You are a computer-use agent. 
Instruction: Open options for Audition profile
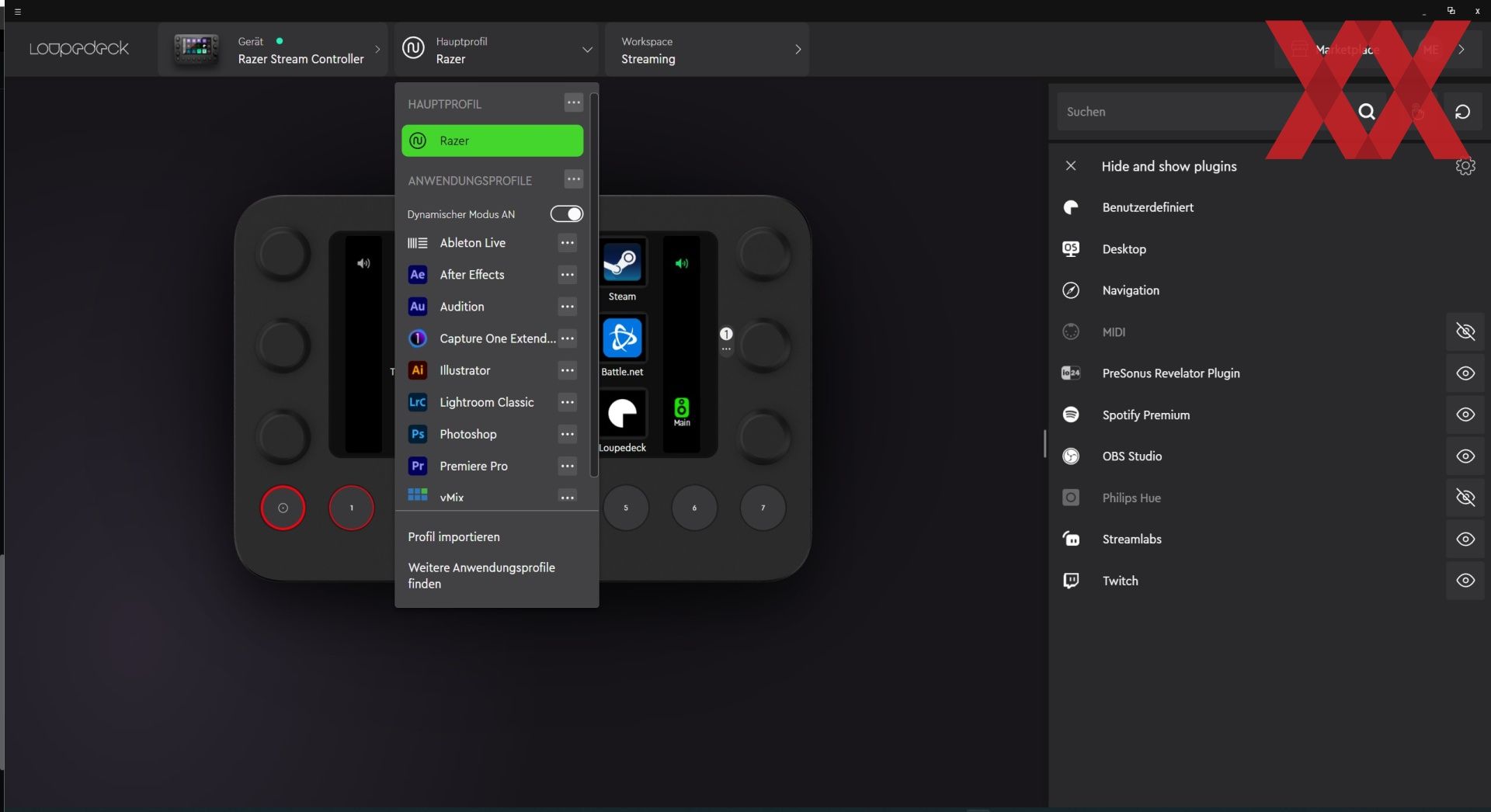(x=568, y=307)
